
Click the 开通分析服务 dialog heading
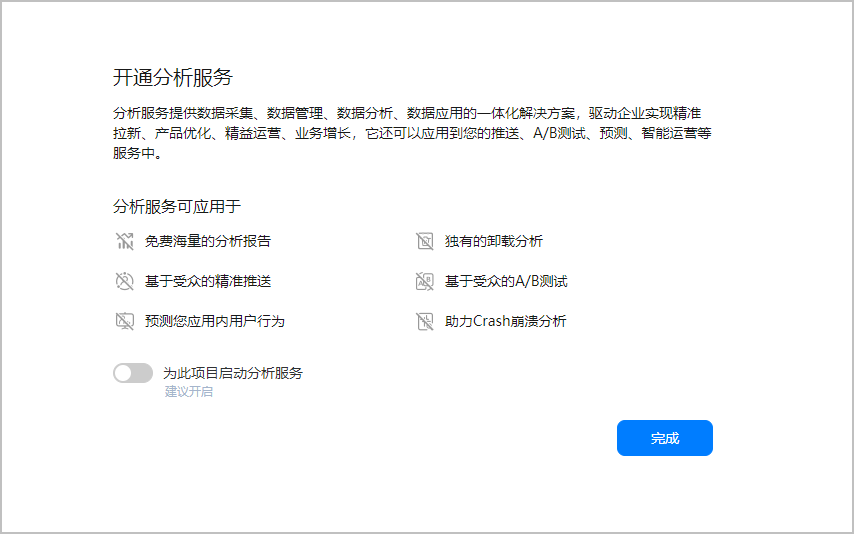coord(173,78)
